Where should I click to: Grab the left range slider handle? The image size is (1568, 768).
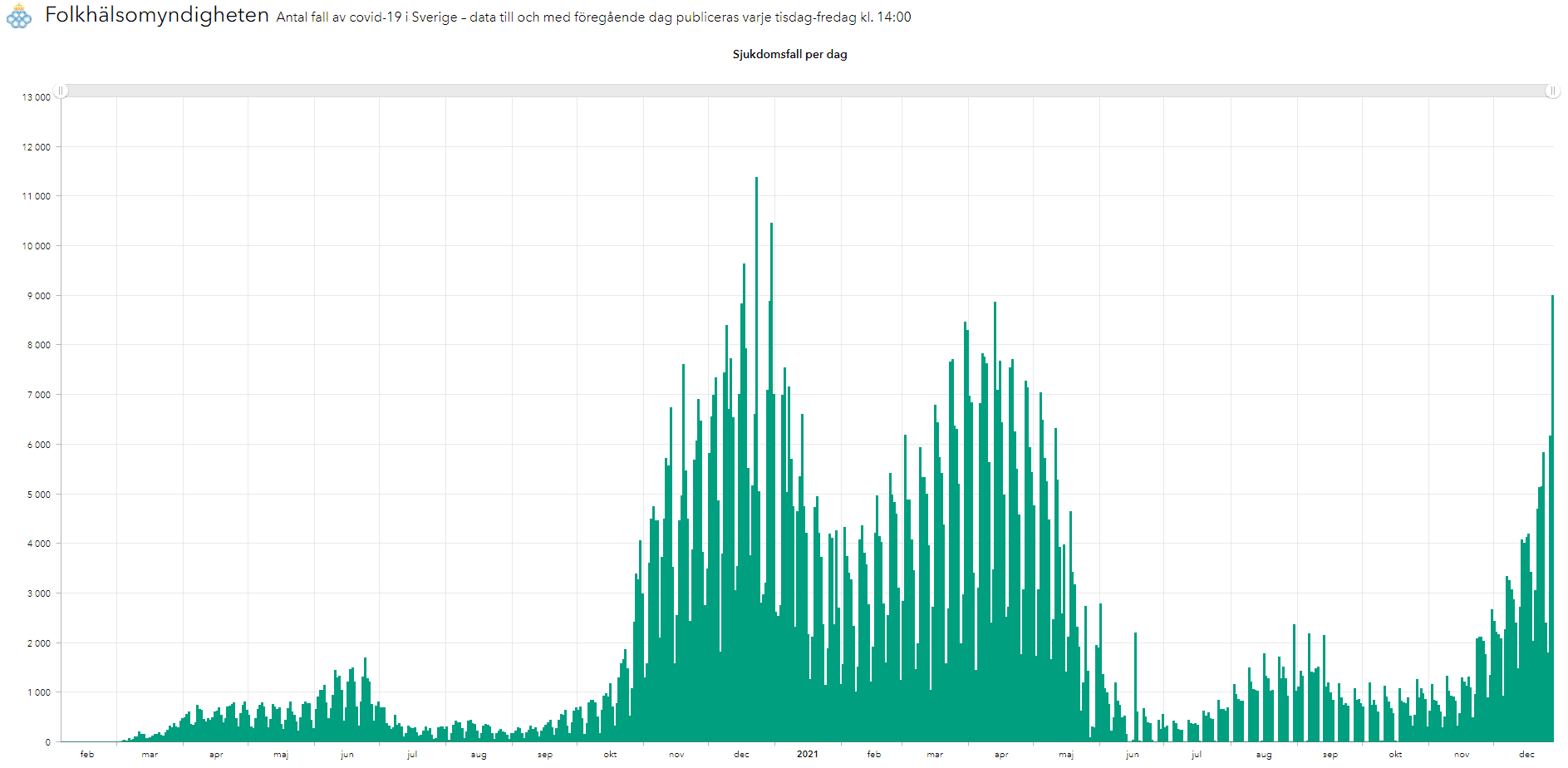coord(61,91)
